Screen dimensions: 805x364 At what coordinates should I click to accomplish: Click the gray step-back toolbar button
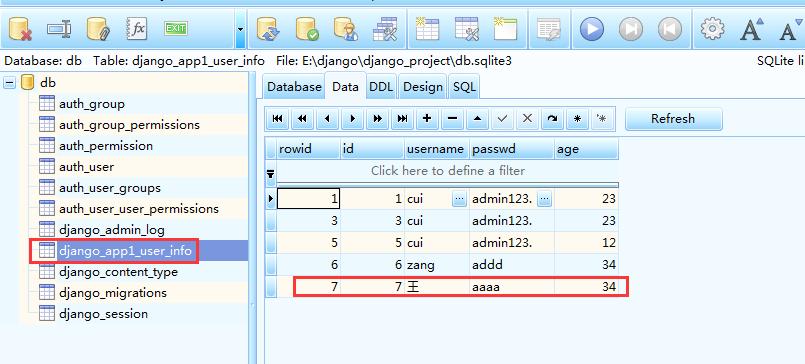[x=669, y=29]
